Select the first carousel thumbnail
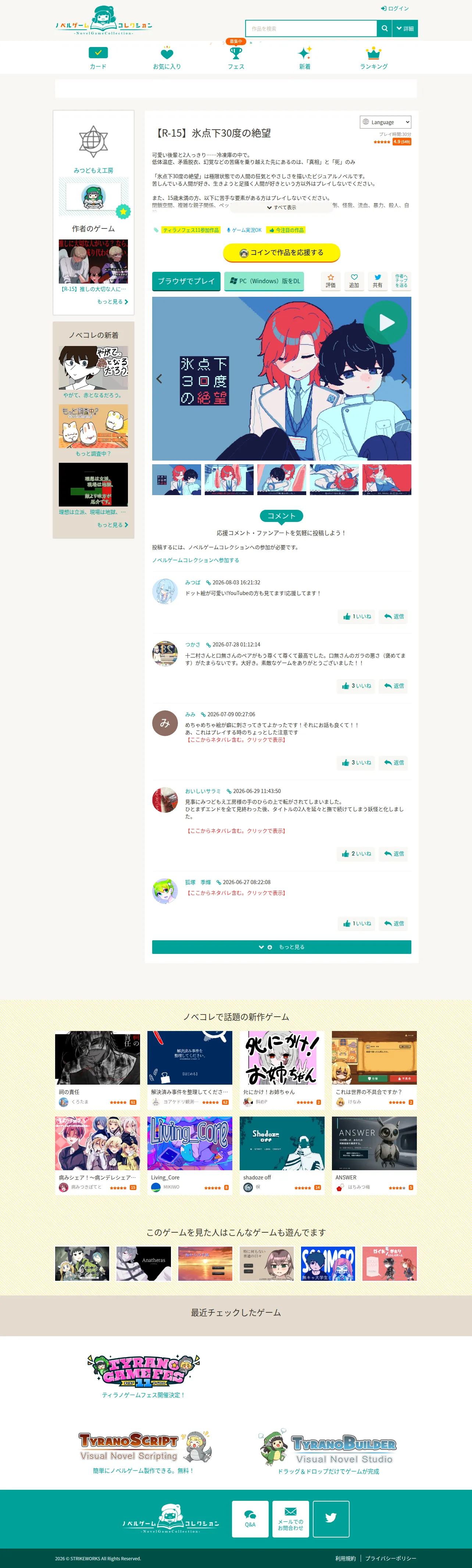 point(176,480)
